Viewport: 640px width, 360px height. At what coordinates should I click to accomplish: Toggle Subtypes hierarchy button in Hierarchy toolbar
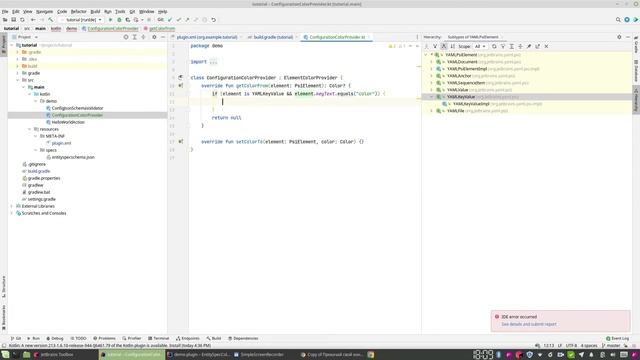444,47
